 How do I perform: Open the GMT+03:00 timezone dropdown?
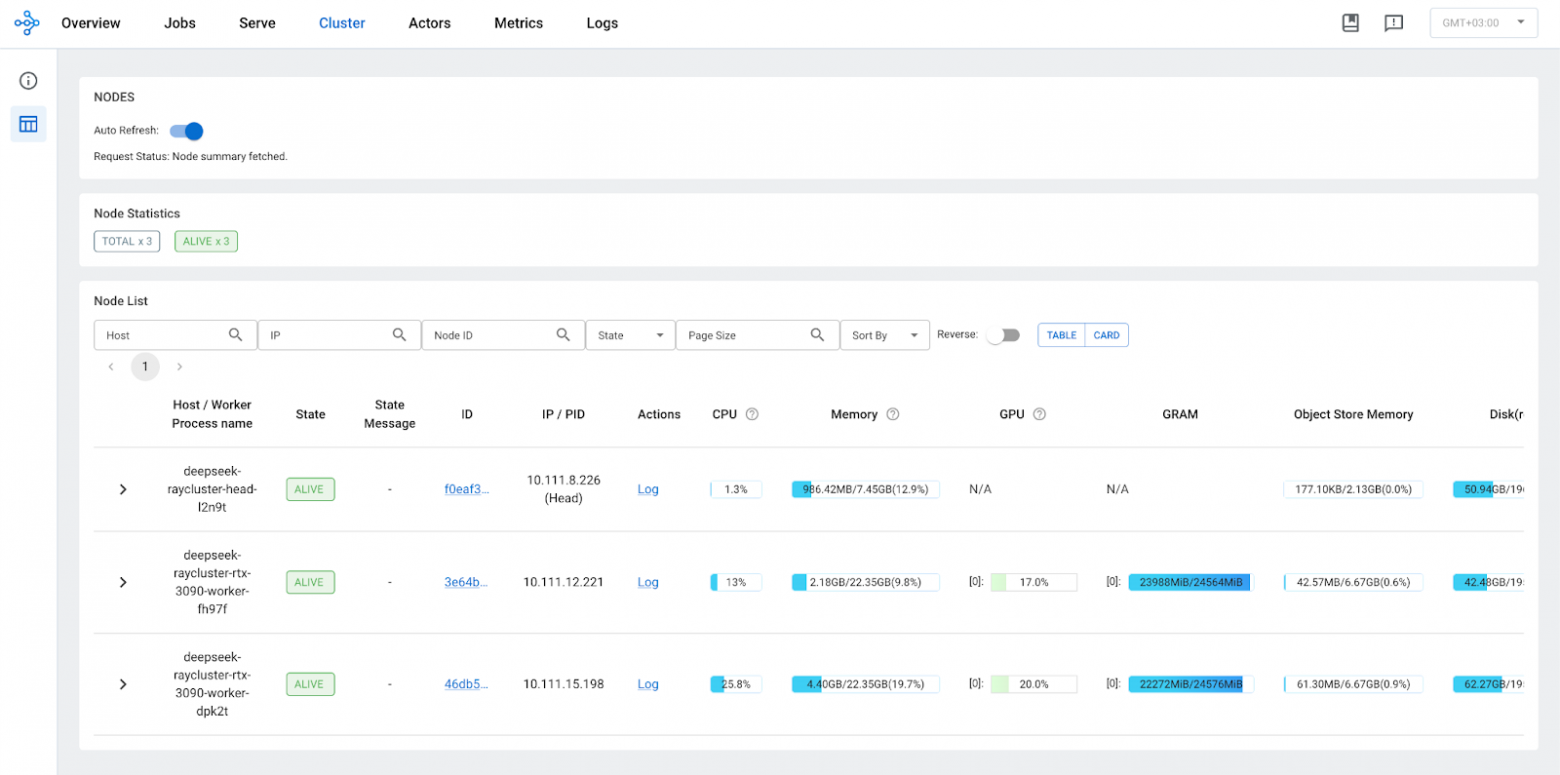(x=1483, y=22)
